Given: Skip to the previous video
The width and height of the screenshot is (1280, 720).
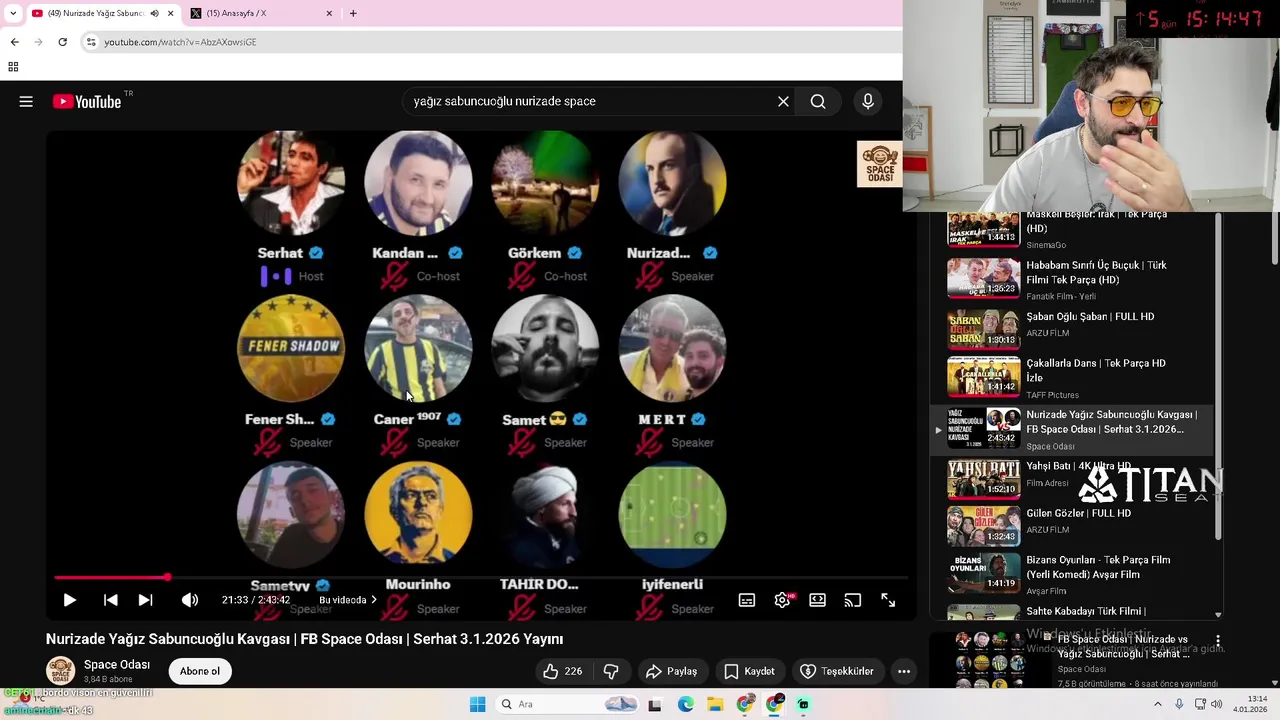Looking at the screenshot, I should click(110, 600).
